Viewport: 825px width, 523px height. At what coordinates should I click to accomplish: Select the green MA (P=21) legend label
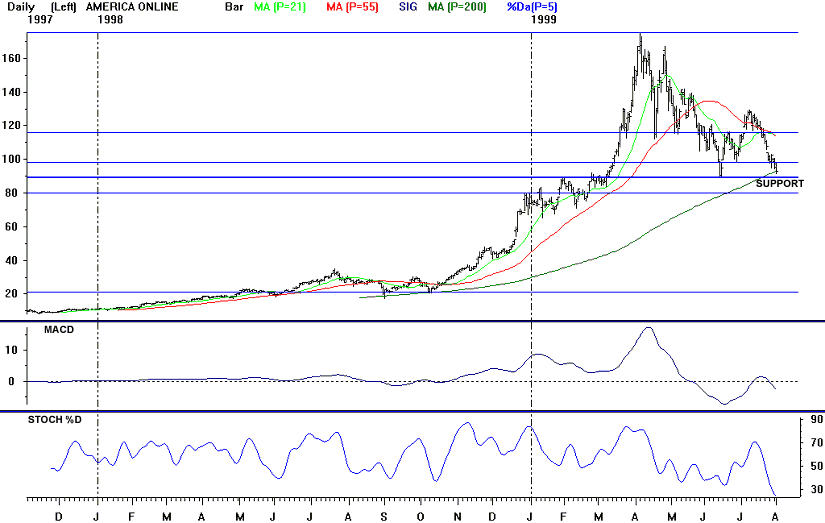click(x=280, y=7)
